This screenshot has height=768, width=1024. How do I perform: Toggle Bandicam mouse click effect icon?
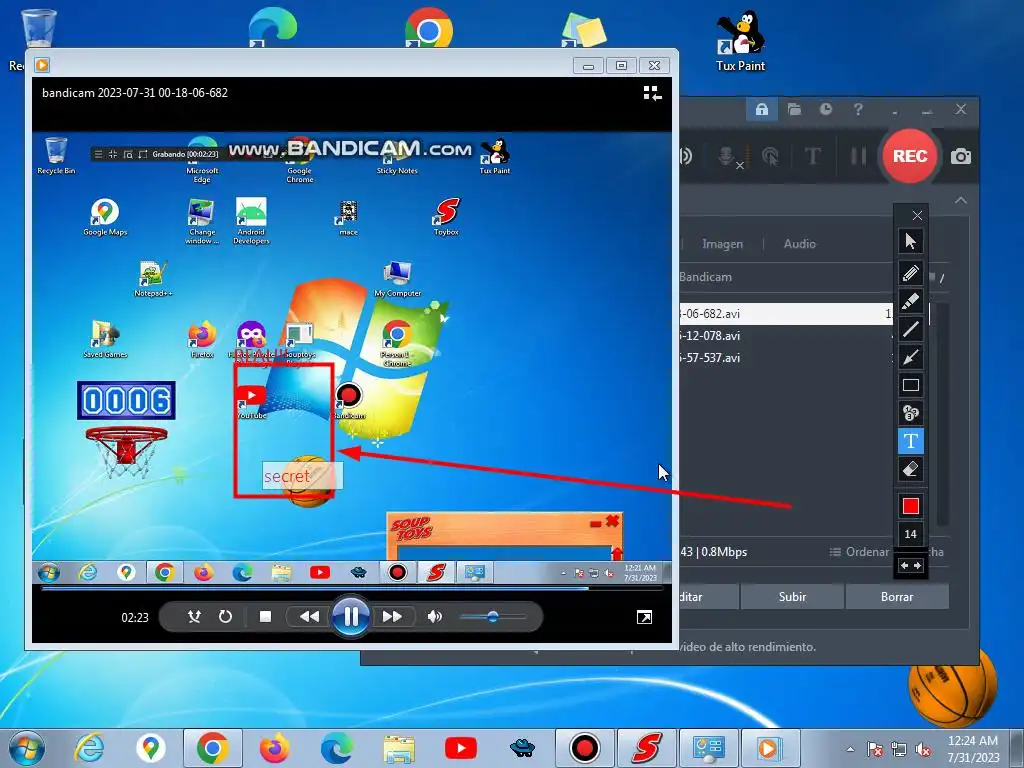771,156
